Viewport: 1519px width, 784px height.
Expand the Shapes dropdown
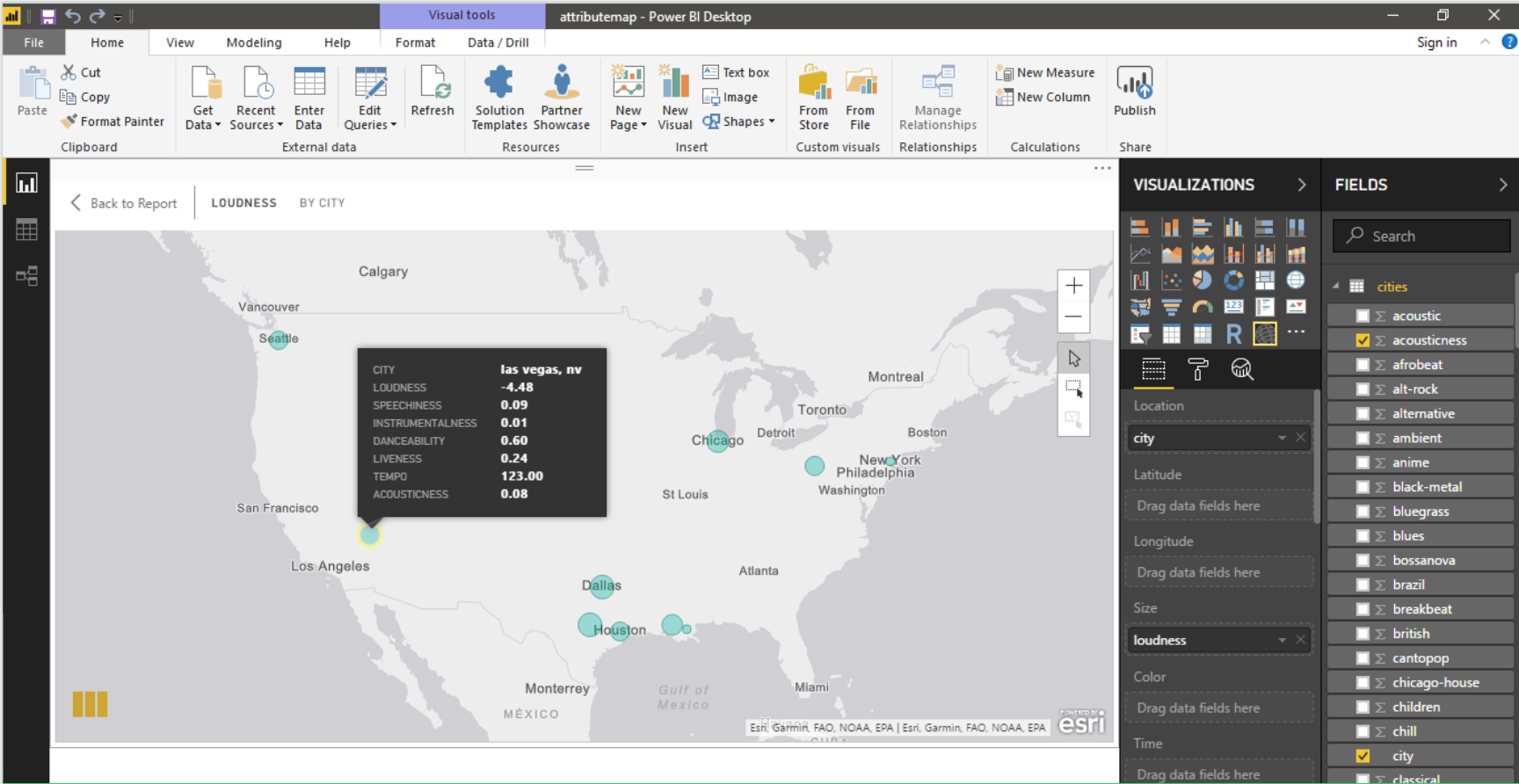click(771, 121)
